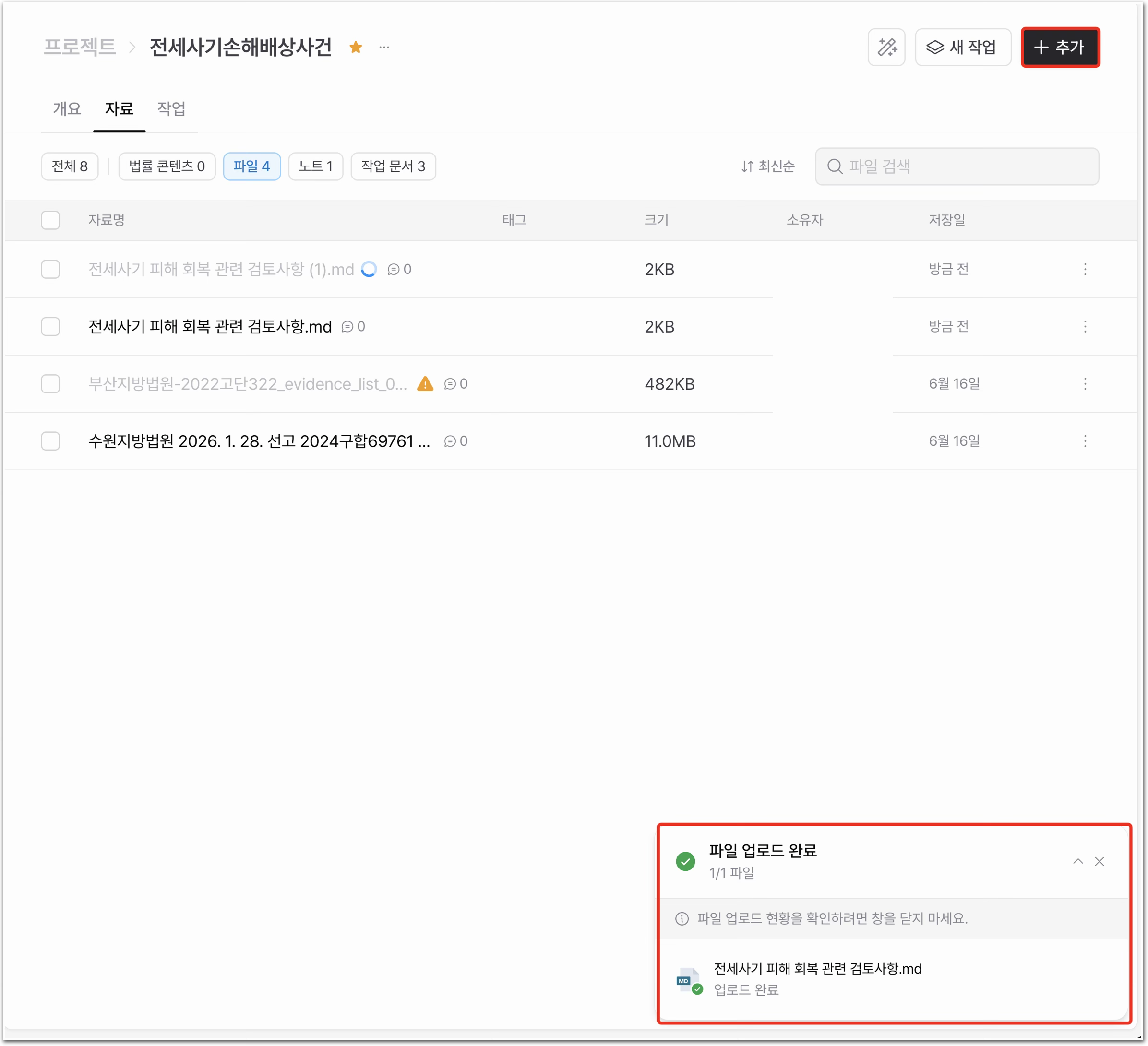The image size is (1148, 1046).
Task: Click the magic wand AI icon button
Action: click(886, 47)
